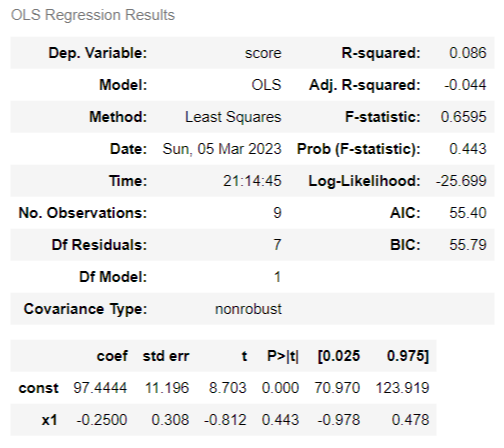Select the Df Residuals value 7

click(277, 245)
